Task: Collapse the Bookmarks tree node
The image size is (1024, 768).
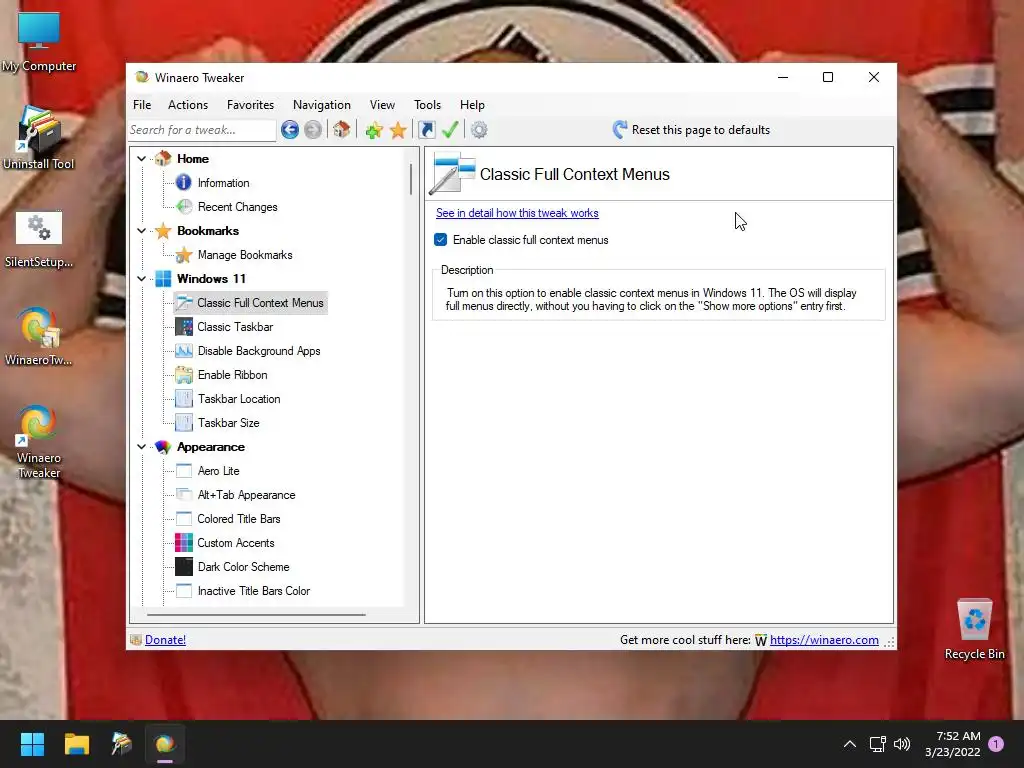Action: pyautogui.click(x=141, y=231)
